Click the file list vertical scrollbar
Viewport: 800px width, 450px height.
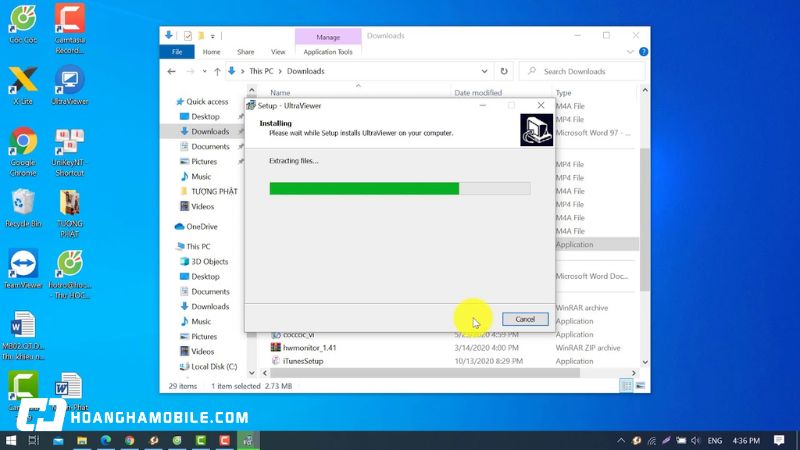point(644,219)
